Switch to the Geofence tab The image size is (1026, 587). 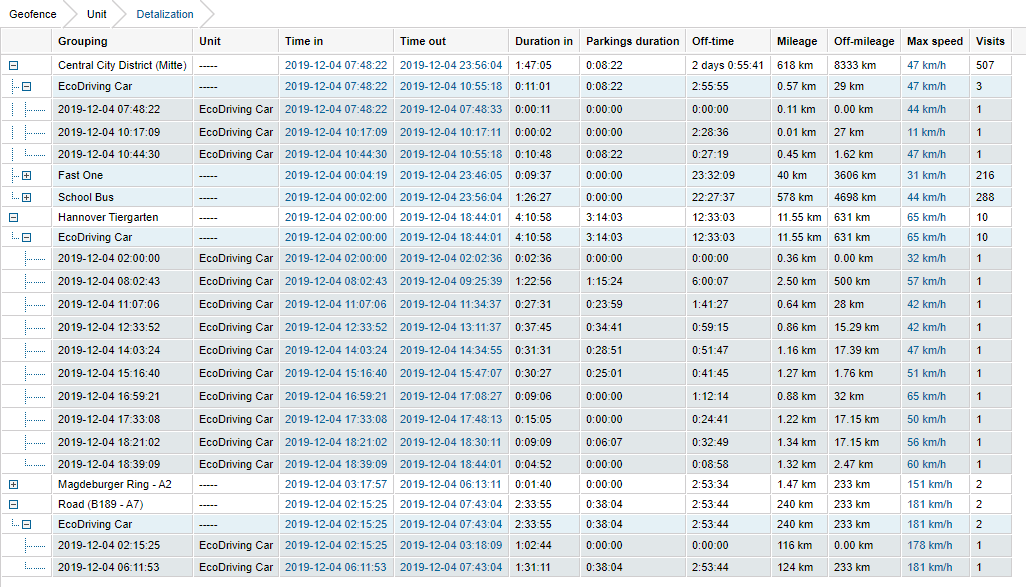[33, 15]
